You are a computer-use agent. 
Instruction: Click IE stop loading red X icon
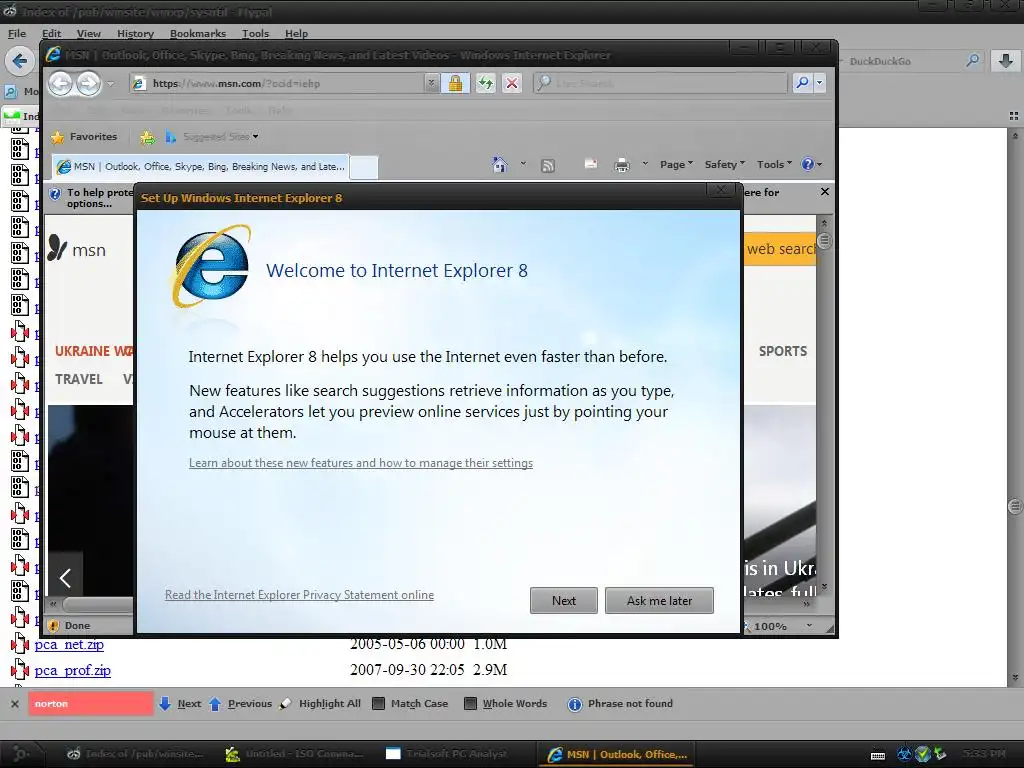pyautogui.click(x=512, y=83)
